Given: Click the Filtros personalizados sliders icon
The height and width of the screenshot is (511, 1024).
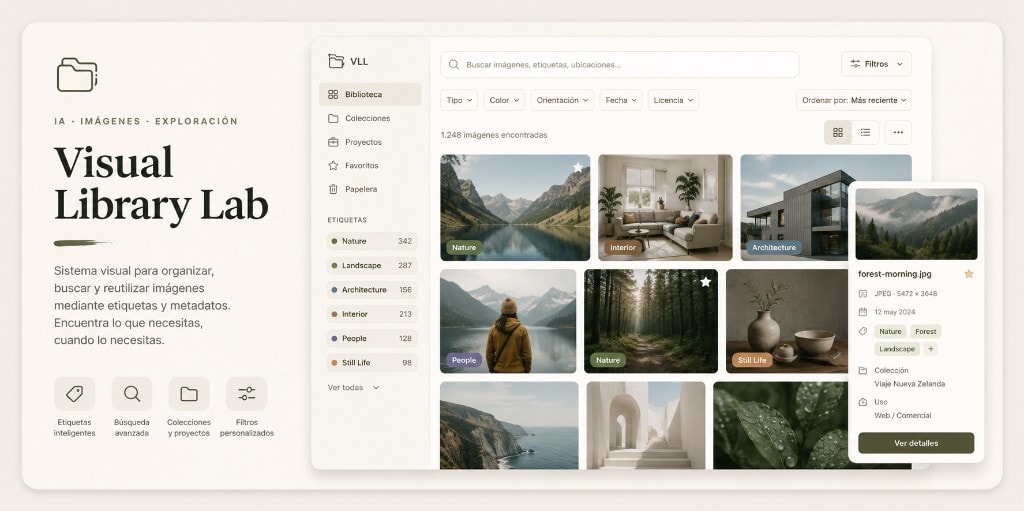Looking at the screenshot, I should point(246,393).
